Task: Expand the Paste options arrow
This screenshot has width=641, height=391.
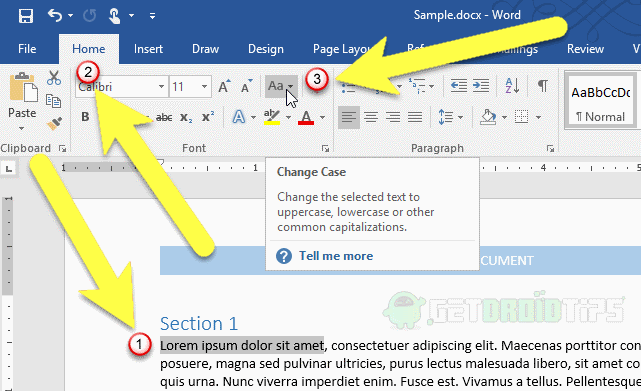Action: tap(22, 128)
